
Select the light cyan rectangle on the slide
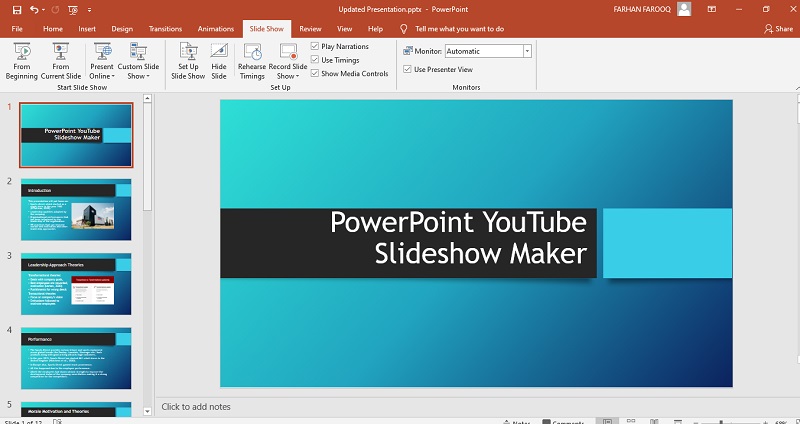667,243
